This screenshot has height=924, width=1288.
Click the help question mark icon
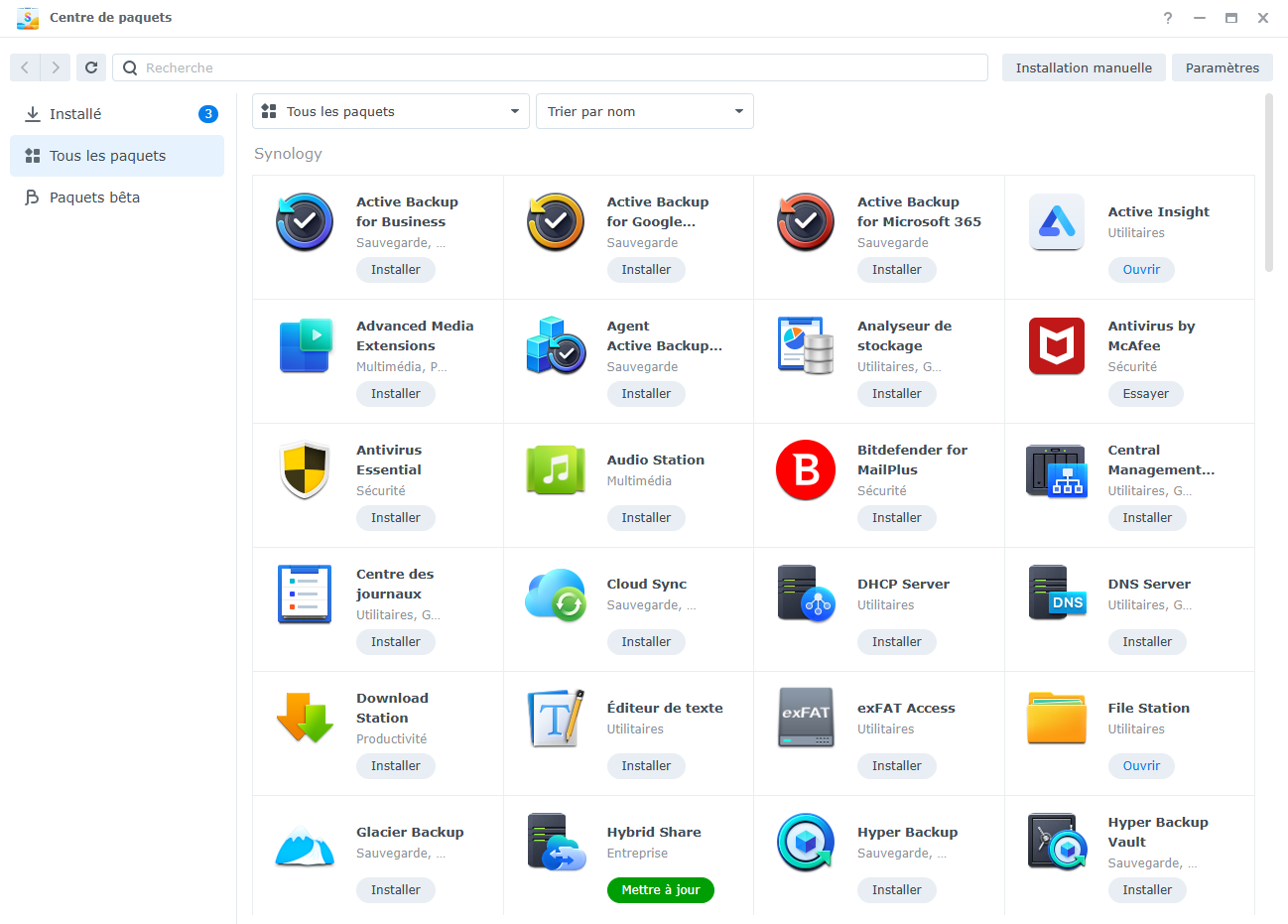[x=1167, y=18]
